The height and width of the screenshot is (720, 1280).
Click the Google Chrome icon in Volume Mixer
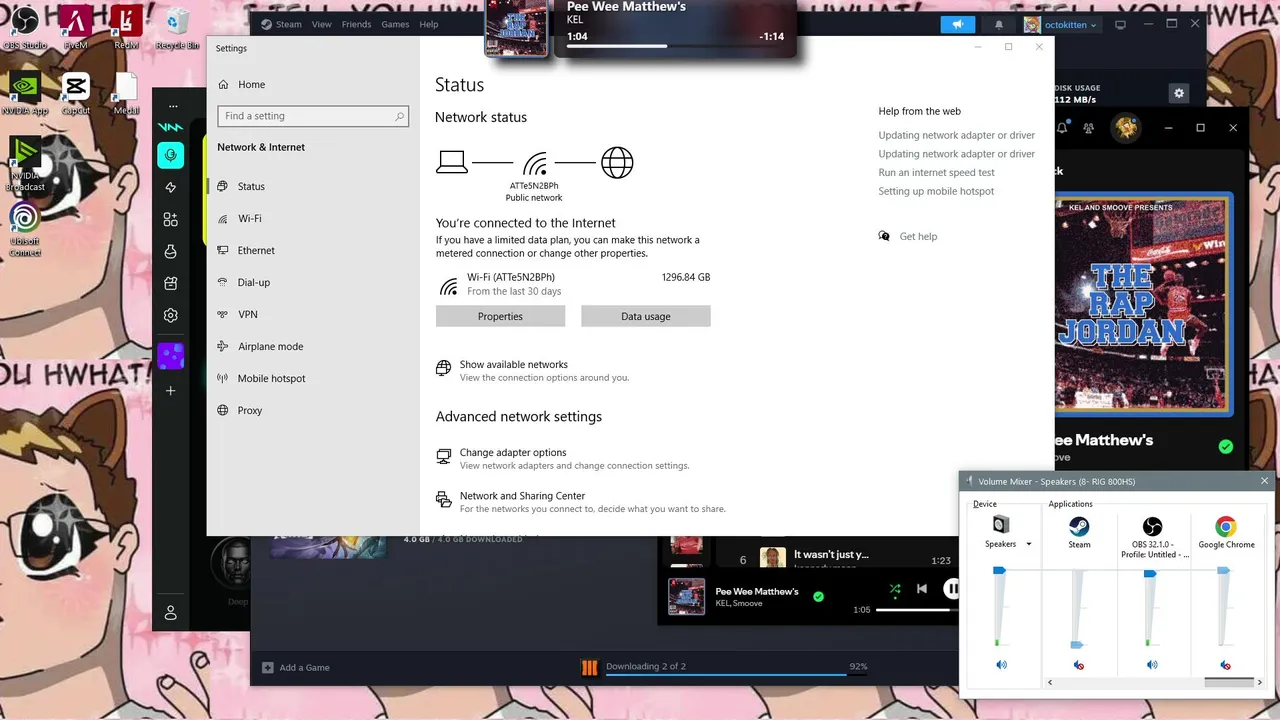(x=1226, y=525)
